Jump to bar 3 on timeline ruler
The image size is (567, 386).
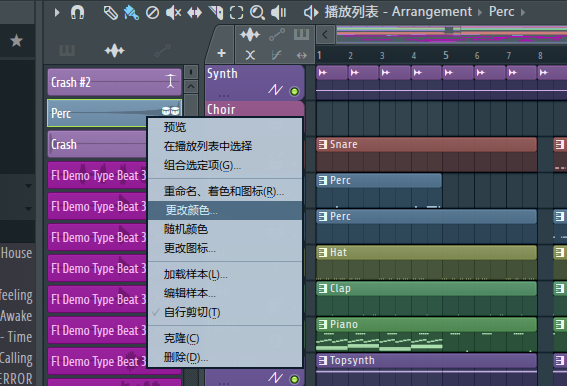382,55
